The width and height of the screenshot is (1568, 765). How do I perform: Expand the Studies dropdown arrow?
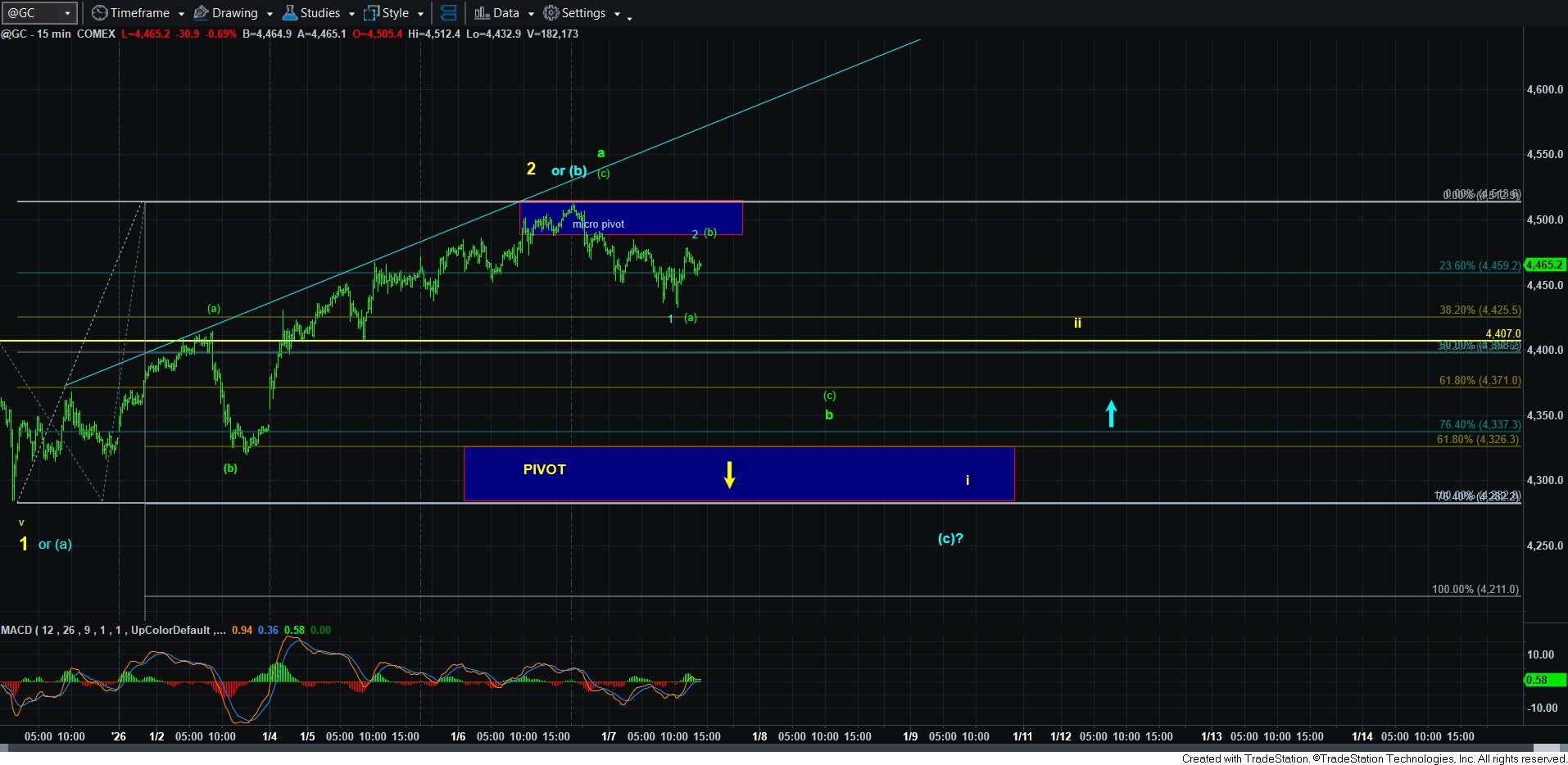(351, 14)
